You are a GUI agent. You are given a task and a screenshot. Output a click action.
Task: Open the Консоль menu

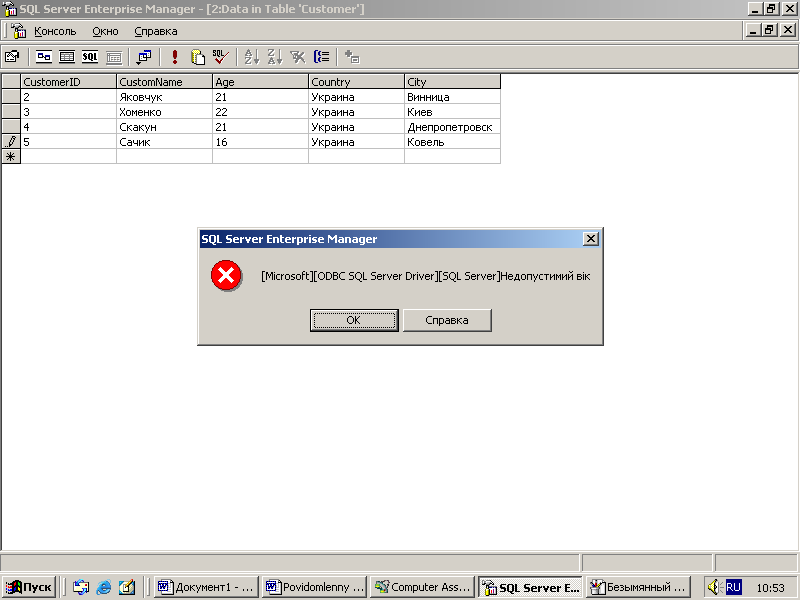[x=55, y=31]
